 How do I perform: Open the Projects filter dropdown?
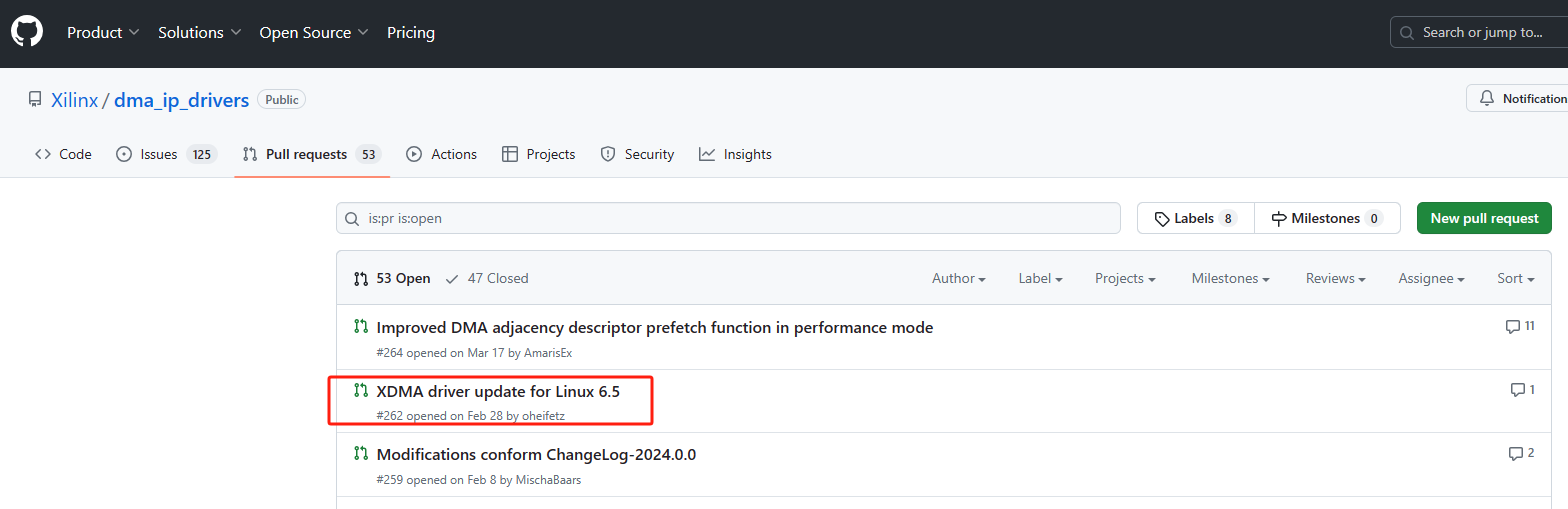coord(1125,278)
